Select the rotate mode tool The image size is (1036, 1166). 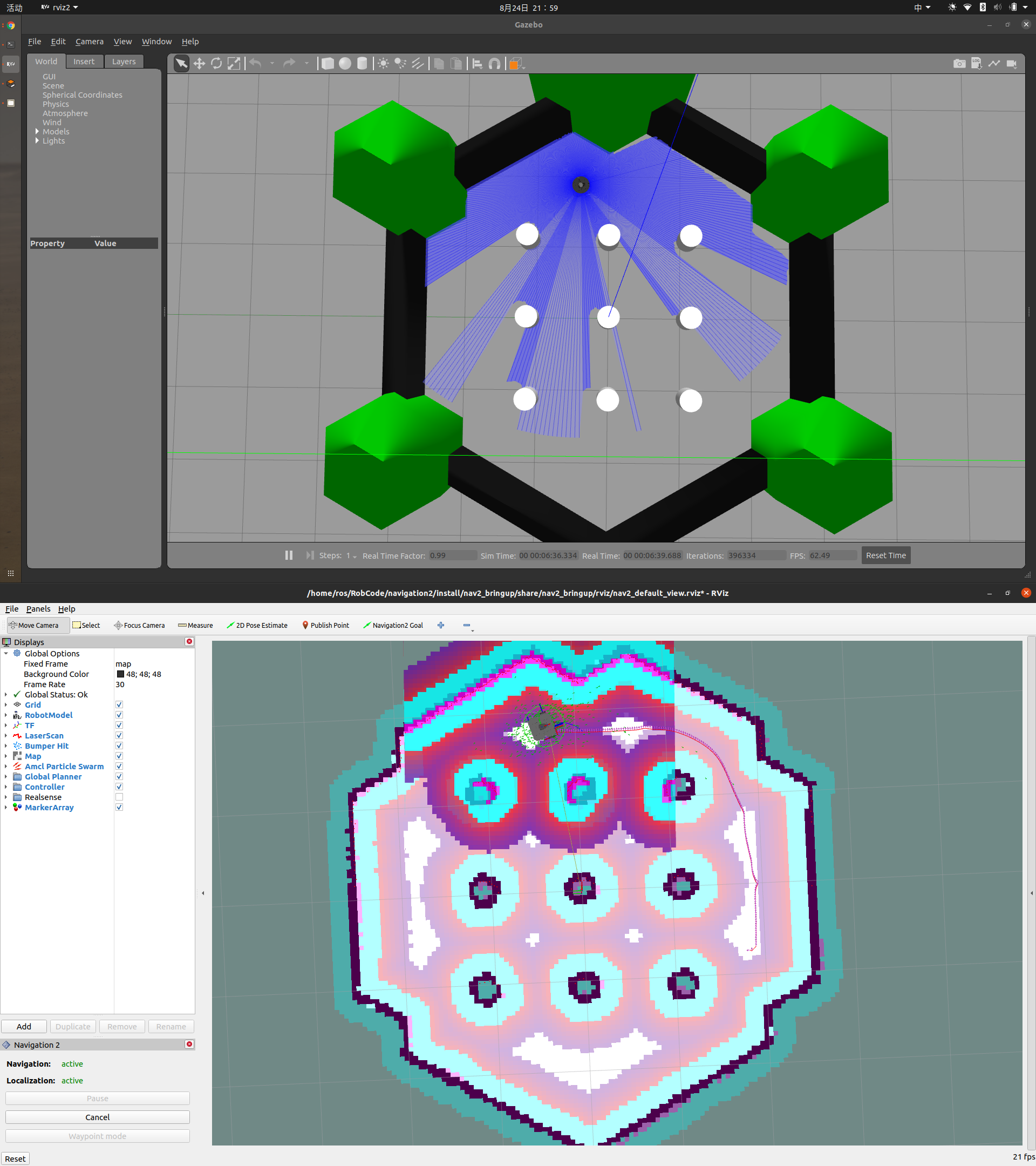click(x=216, y=63)
